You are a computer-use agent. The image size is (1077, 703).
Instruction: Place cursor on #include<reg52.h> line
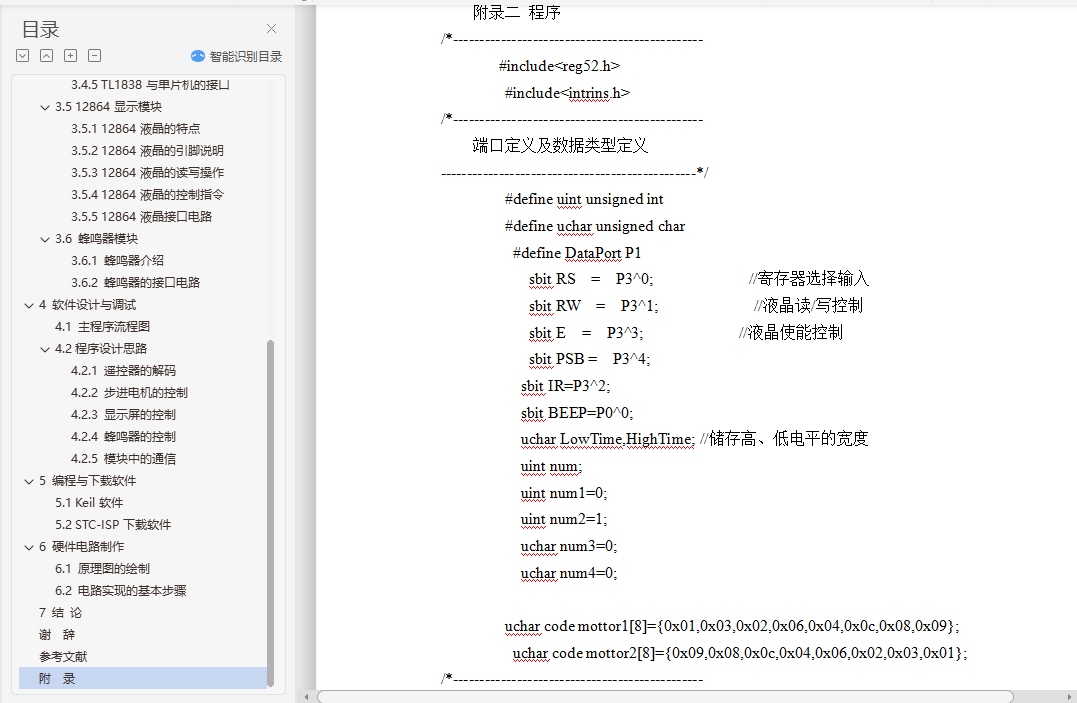pyautogui.click(x=559, y=66)
